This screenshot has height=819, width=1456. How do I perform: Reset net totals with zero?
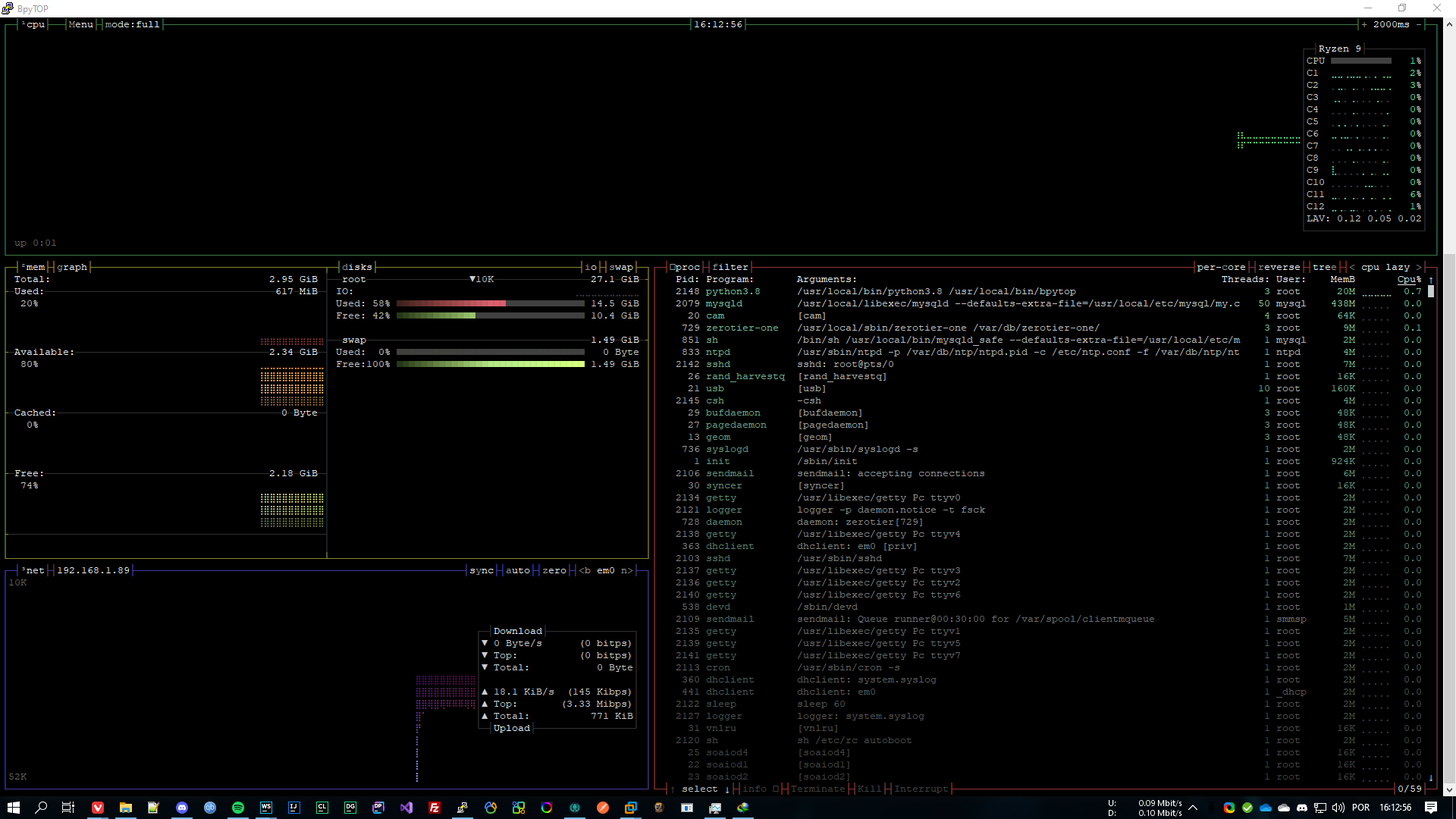point(554,570)
